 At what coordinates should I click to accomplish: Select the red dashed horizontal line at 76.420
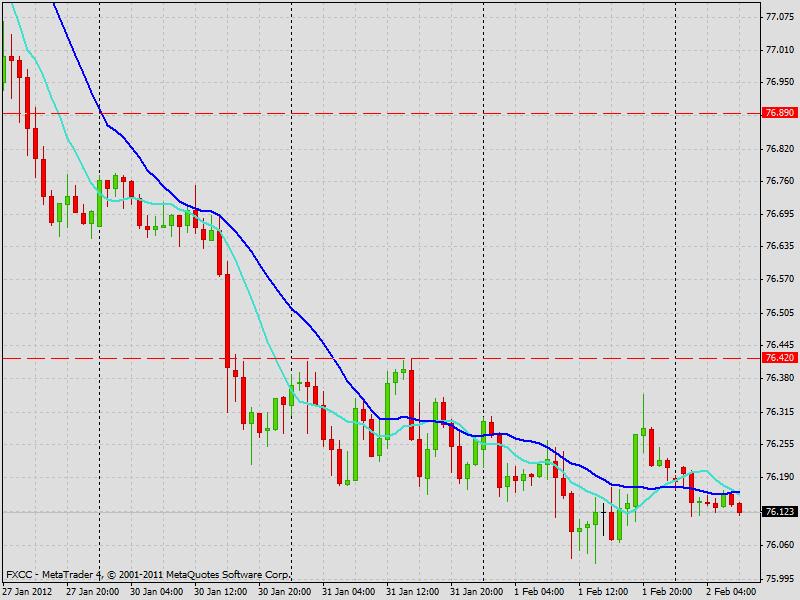pyautogui.click(x=382, y=358)
